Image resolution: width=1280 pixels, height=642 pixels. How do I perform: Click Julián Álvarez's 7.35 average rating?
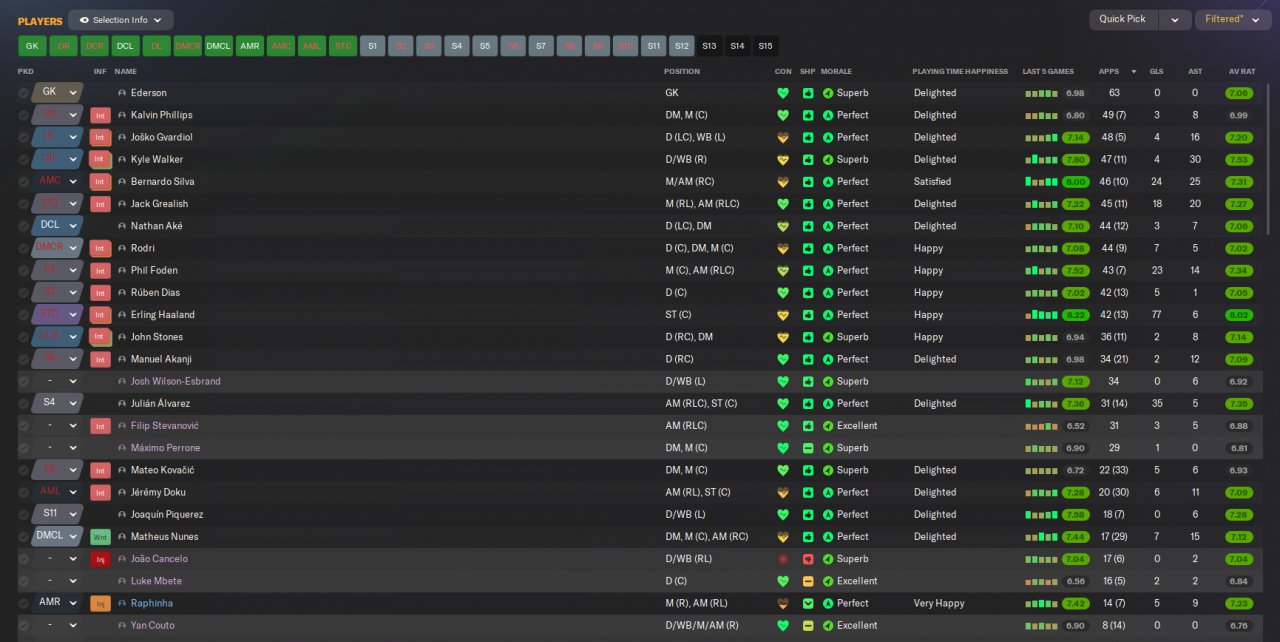point(1238,403)
